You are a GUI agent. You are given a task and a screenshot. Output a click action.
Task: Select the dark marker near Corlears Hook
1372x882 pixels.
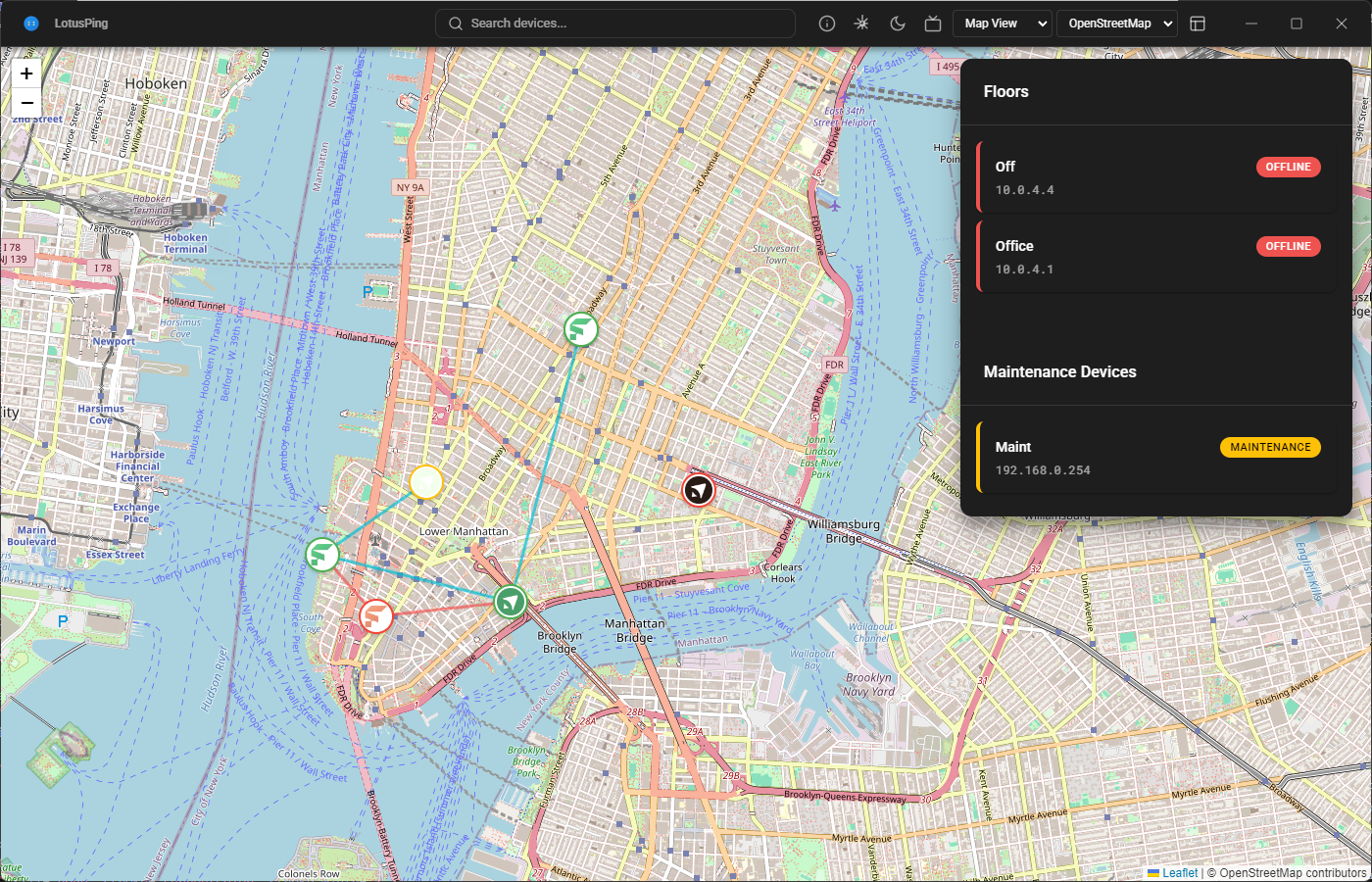(x=697, y=490)
